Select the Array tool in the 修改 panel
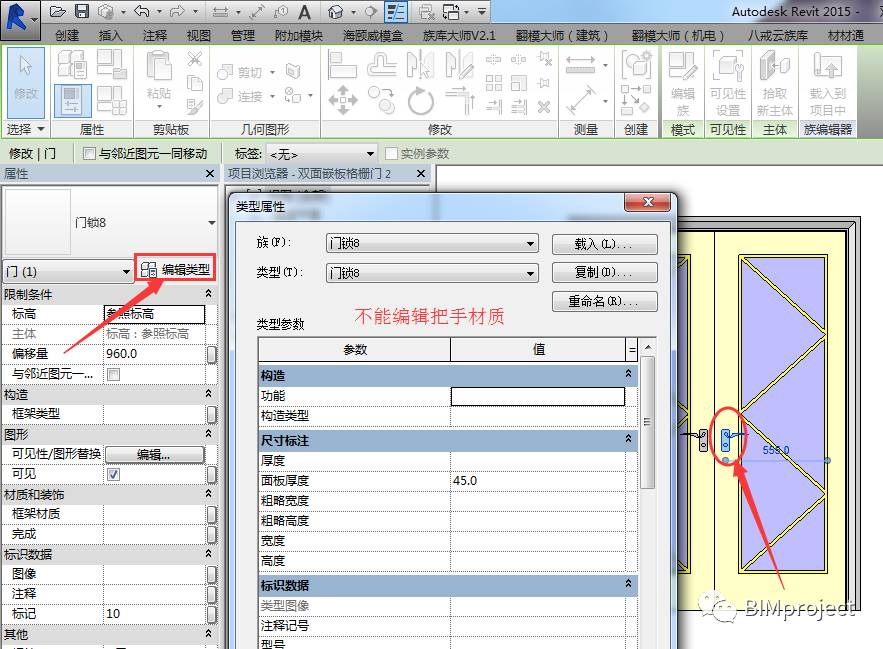This screenshot has height=649, width=883. pyautogui.click(x=494, y=83)
